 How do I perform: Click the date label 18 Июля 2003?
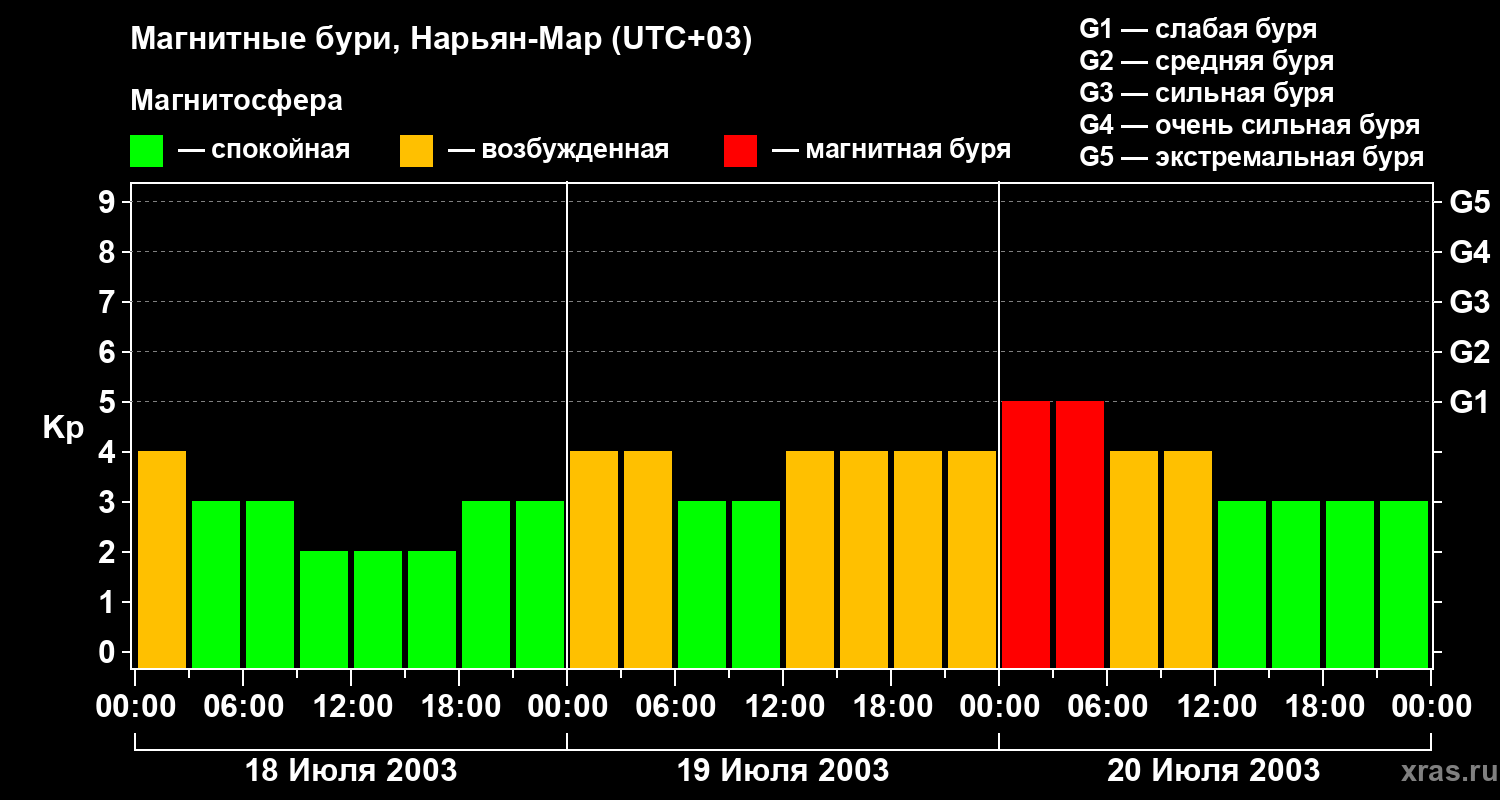pyautogui.click(x=351, y=771)
